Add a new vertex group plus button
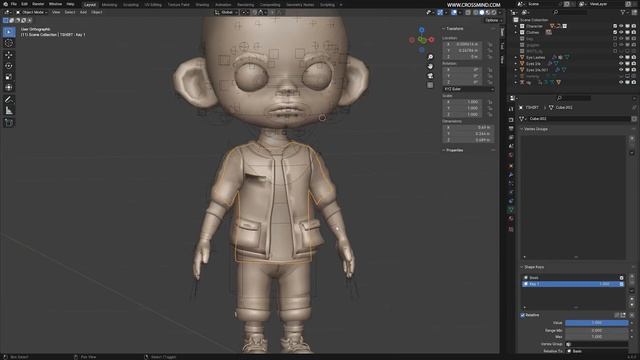The width and height of the screenshot is (640, 360). 632,138
